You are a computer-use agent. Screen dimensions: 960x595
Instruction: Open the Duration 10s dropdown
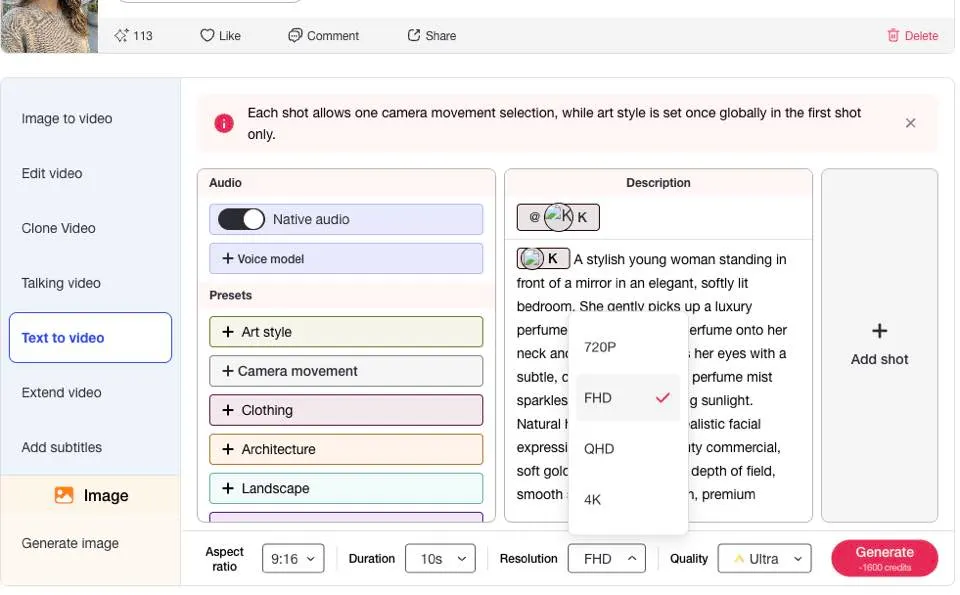[440, 559]
